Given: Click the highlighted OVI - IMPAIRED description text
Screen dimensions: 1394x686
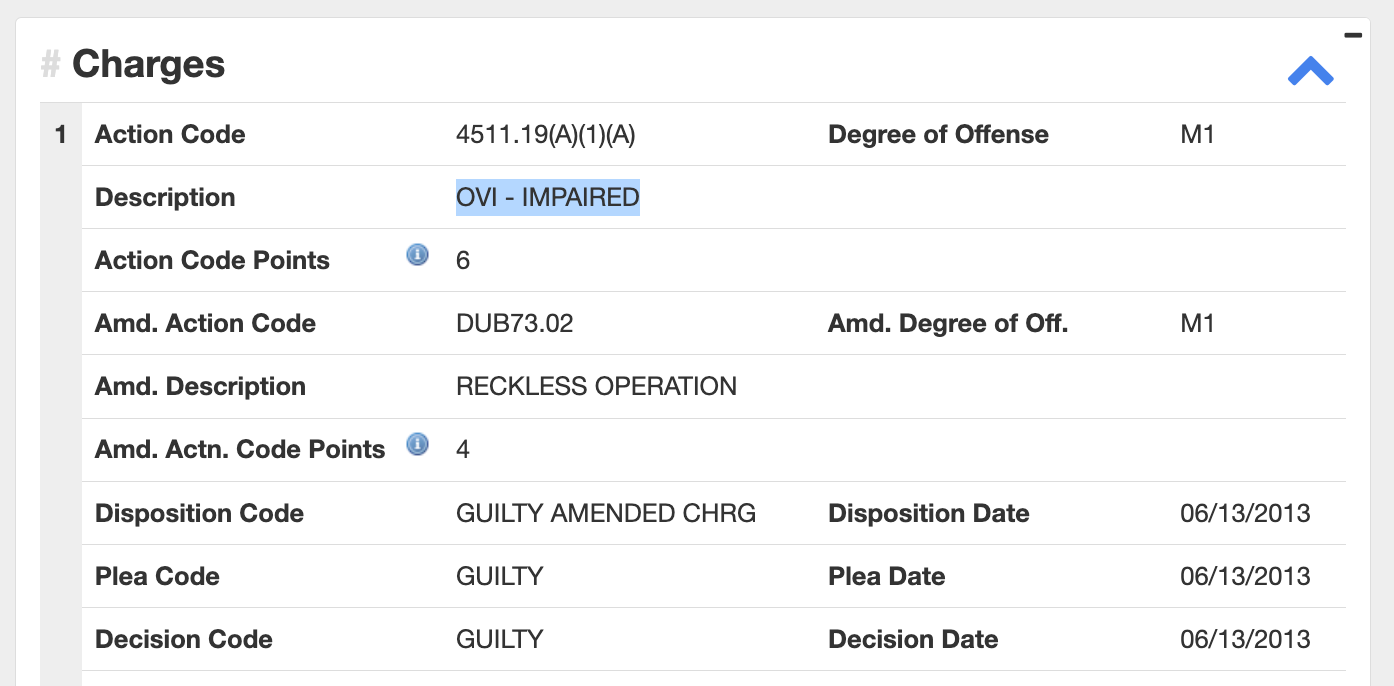Looking at the screenshot, I should 547,197.
